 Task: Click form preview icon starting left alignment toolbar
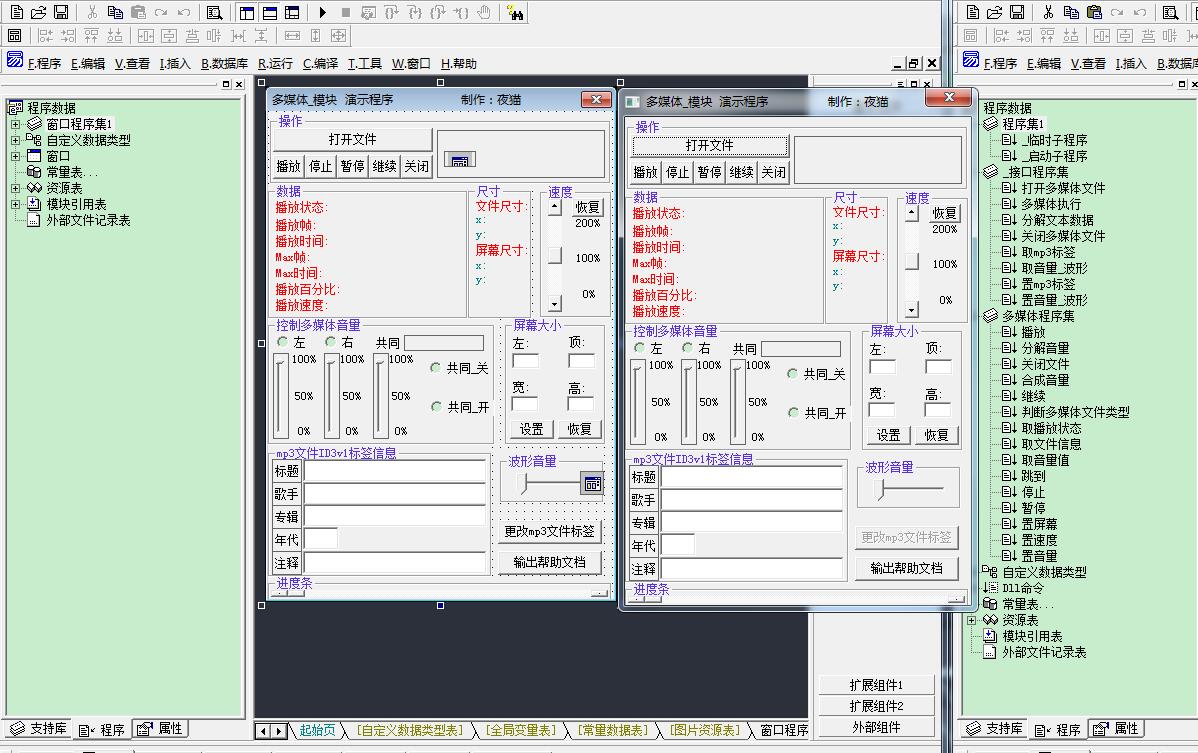(x=15, y=35)
